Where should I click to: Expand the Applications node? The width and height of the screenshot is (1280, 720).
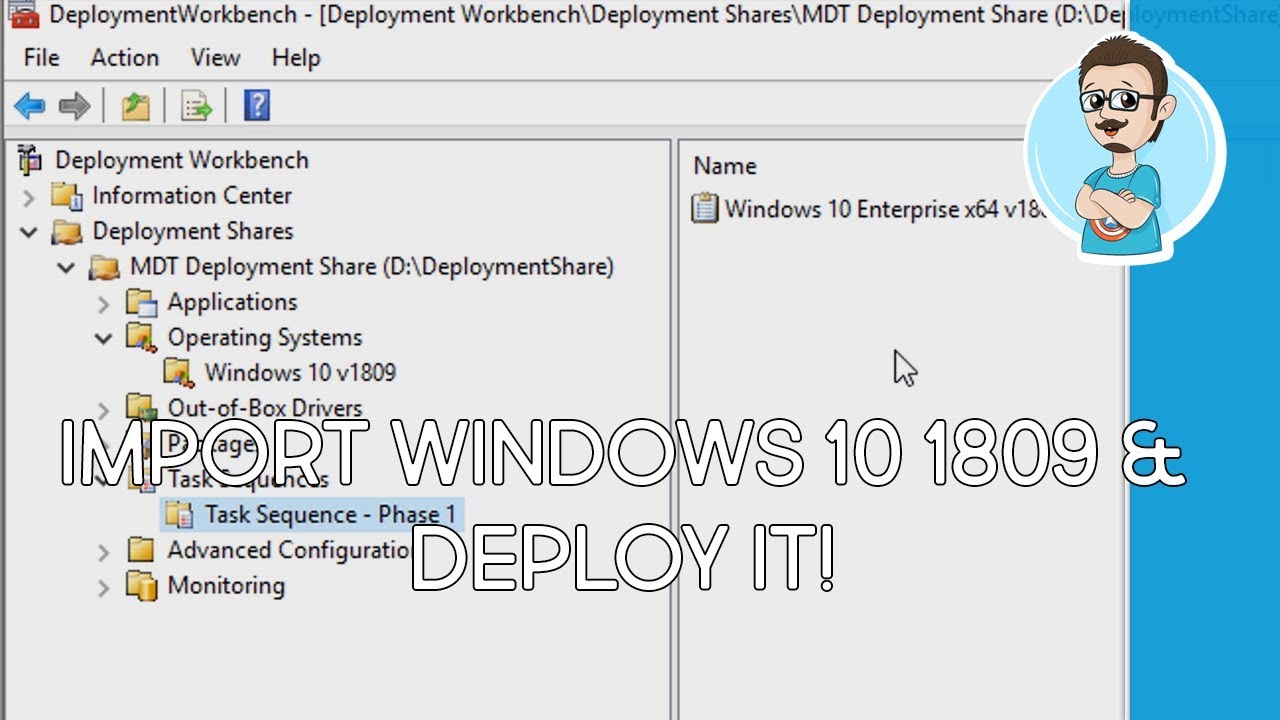(104, 303)
